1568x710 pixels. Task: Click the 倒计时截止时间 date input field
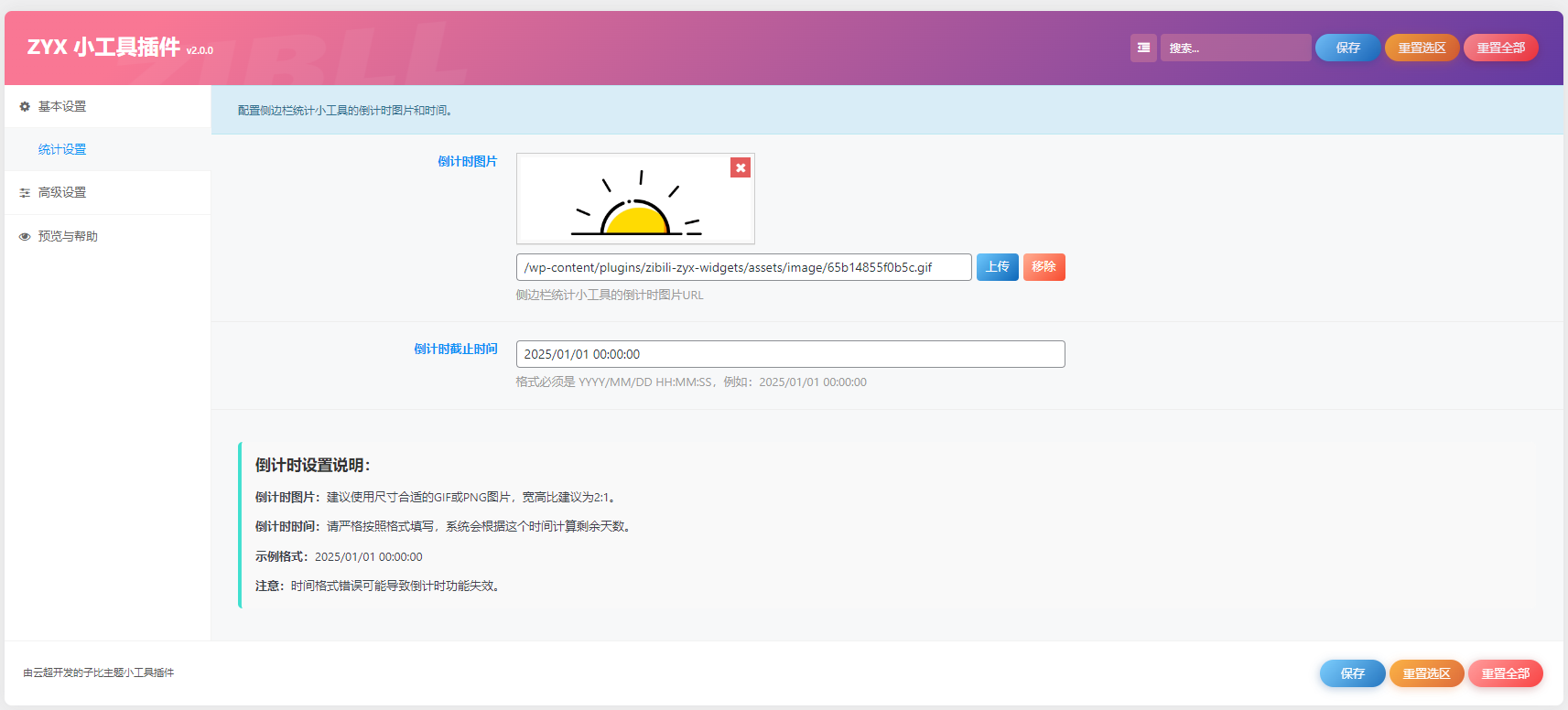(790, 354)
